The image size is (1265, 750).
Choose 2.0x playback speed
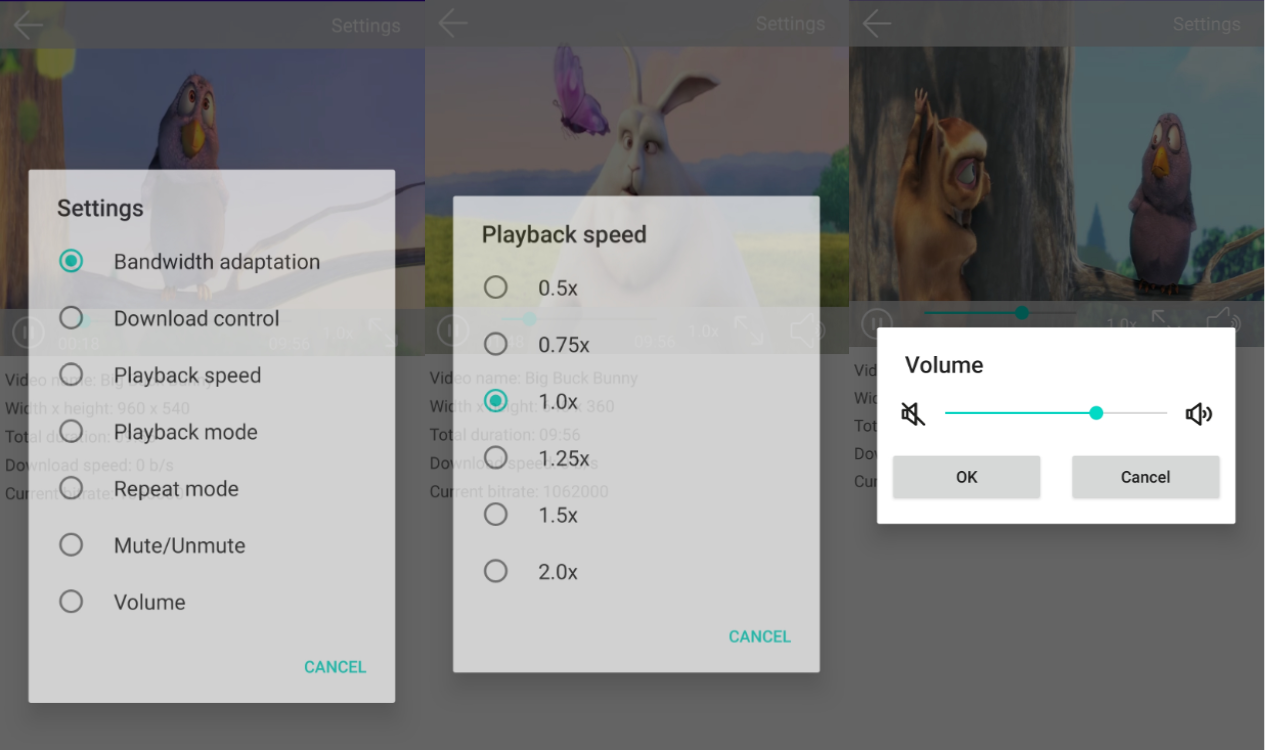[495, 571]
